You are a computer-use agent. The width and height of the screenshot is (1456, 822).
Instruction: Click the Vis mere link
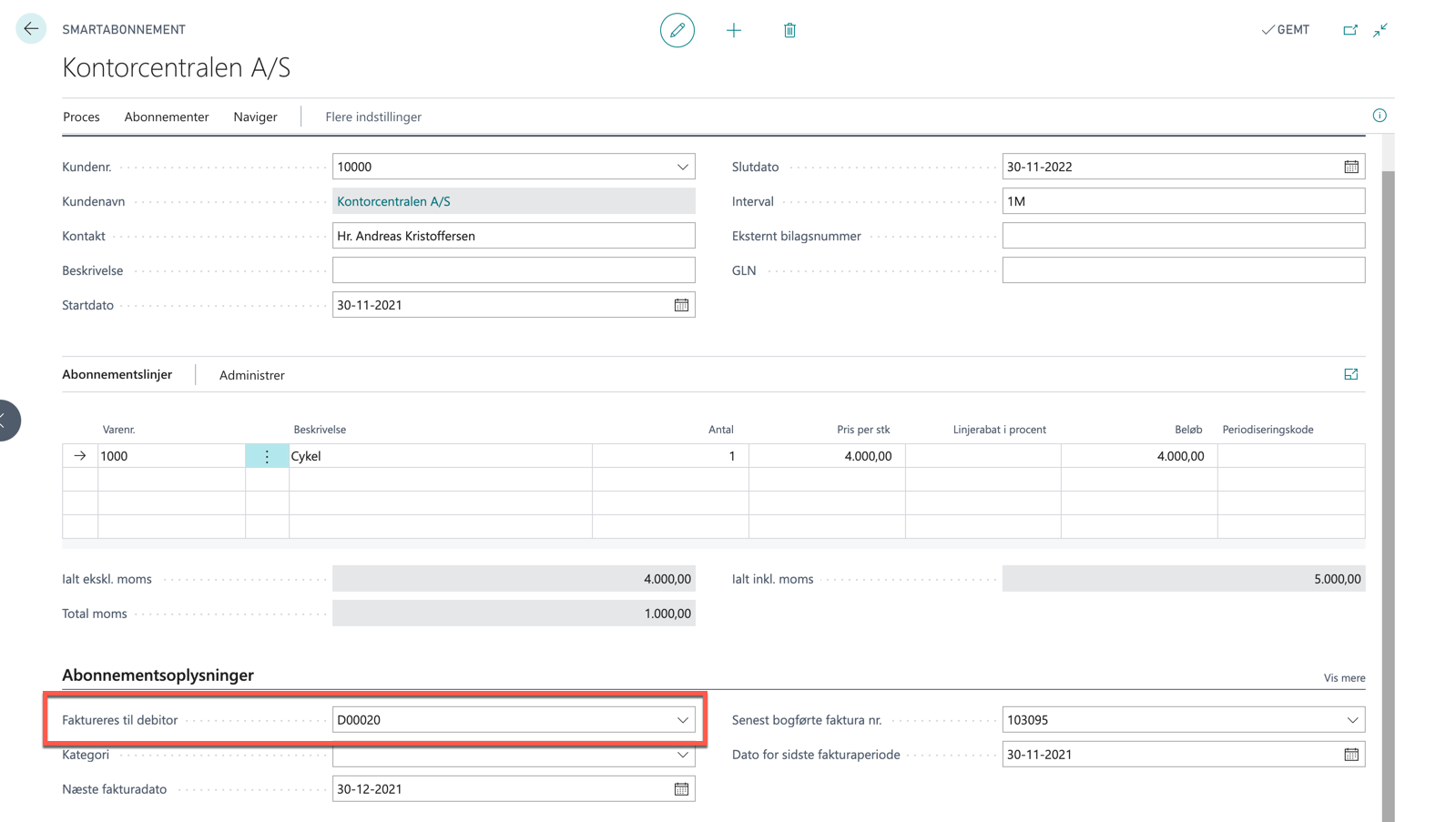1344,678
